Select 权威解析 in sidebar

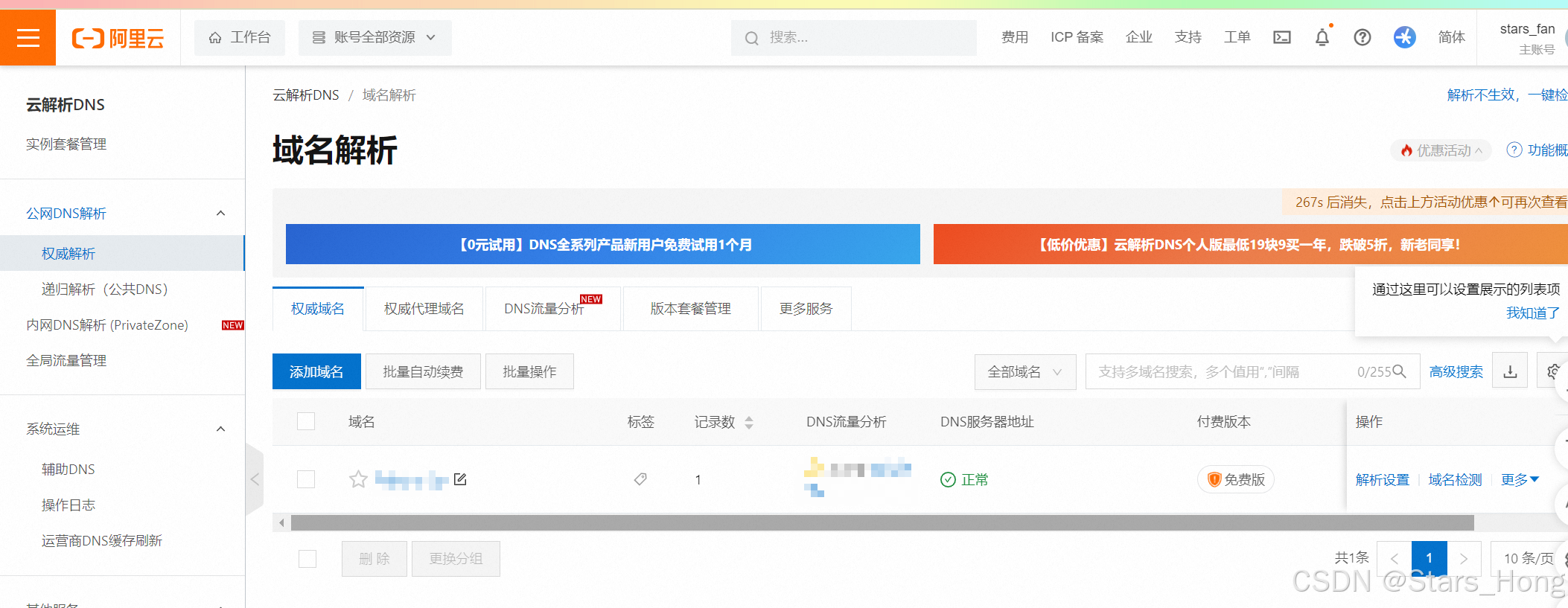[122, 254]
